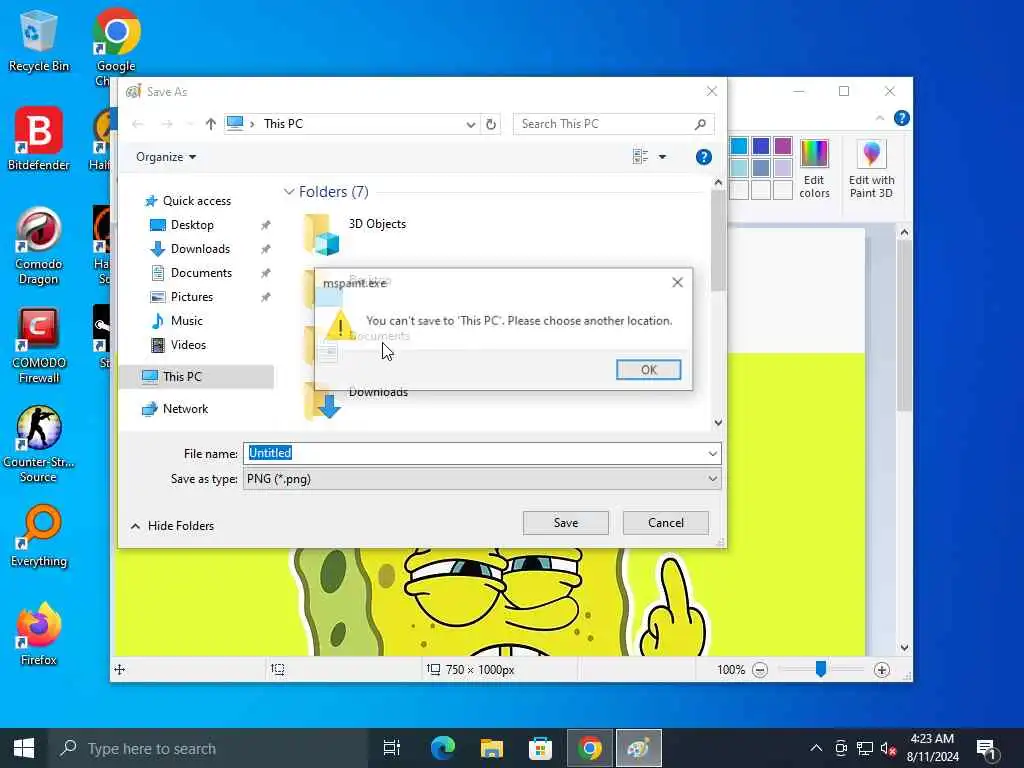Click the zoom in plus button in Paint
The image size is (1024, 768).
[x=882, y=670]
